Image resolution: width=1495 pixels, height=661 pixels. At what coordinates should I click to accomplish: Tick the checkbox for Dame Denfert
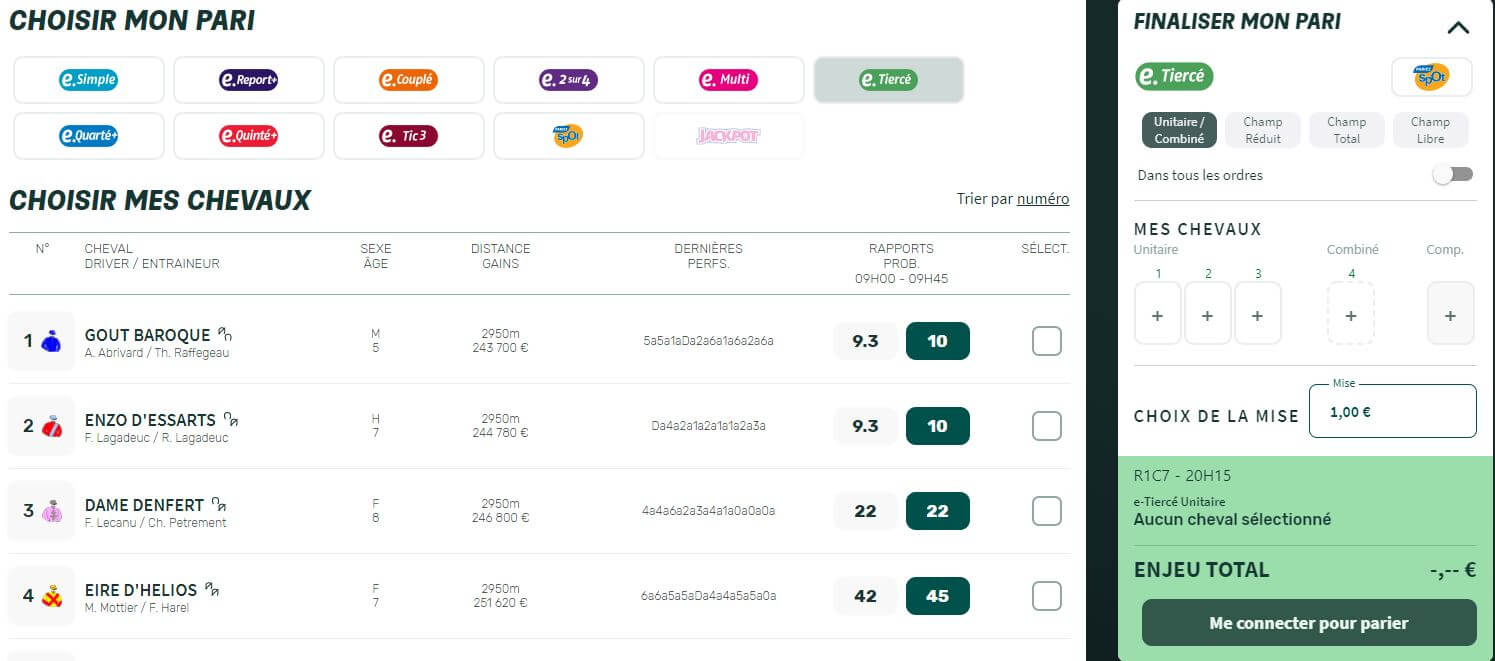(1046, 511)
